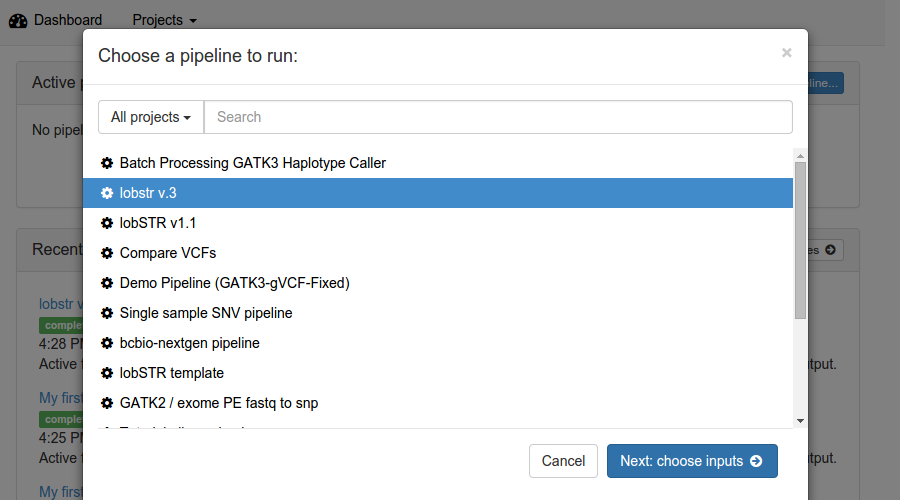Click Next: choose inputs button
The image size is (900, 500).
(692, 461)
